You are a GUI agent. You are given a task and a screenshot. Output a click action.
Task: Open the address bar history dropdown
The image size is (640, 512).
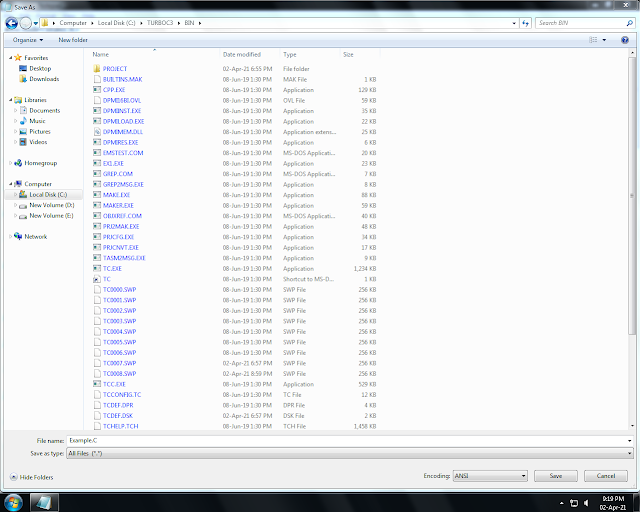514,23
